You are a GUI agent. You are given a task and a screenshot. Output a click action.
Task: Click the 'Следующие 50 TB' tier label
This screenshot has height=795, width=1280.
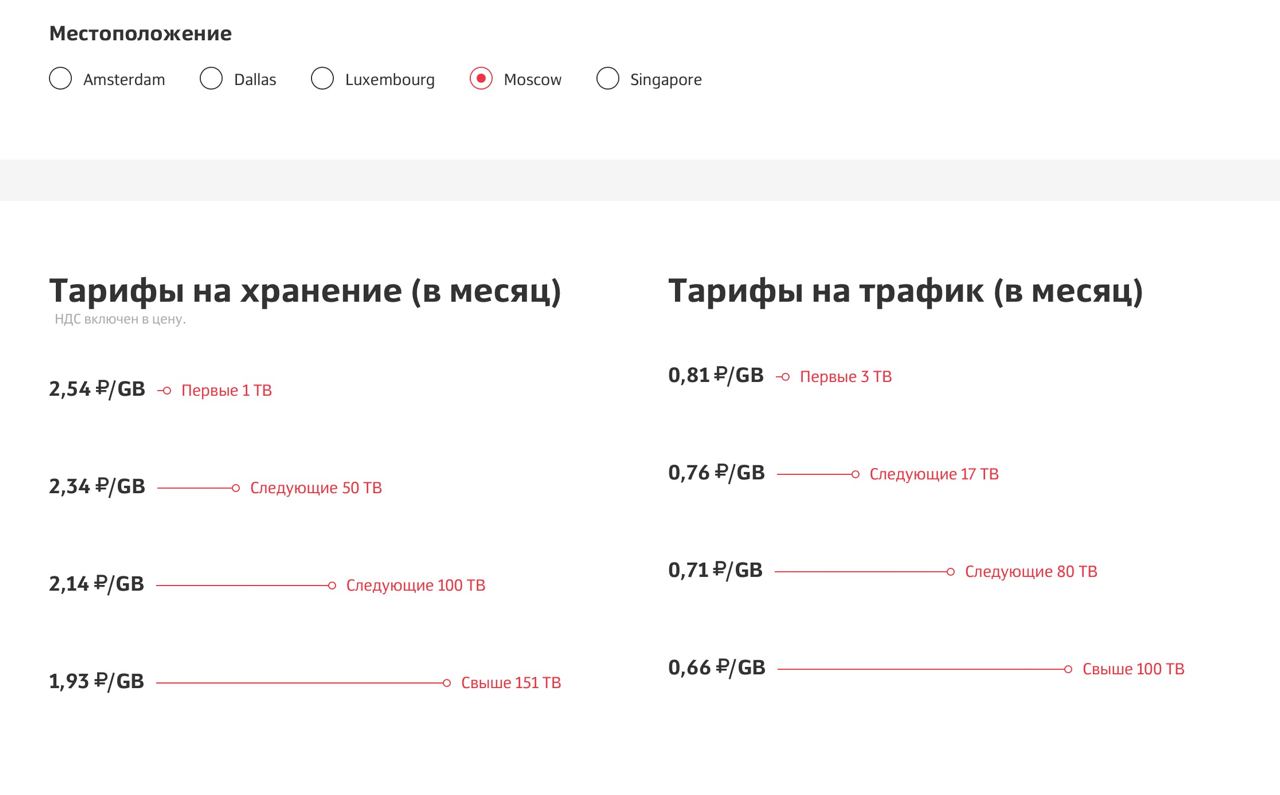316,488
